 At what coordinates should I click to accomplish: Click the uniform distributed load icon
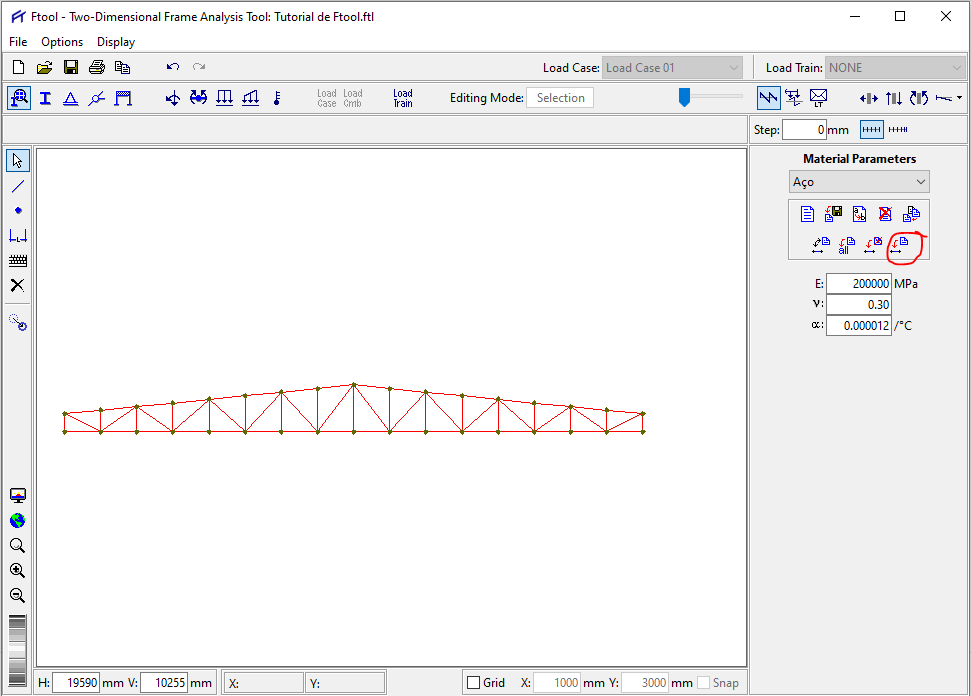pos(224,98)
